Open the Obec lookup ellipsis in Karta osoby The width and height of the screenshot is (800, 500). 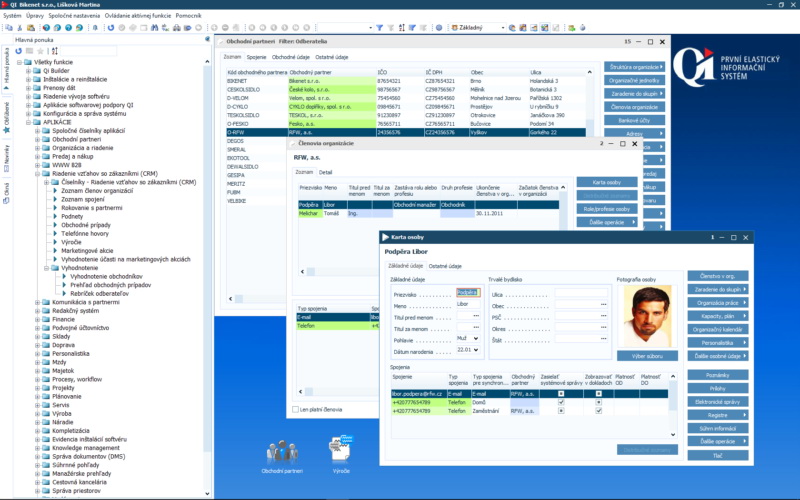[603, 305]
